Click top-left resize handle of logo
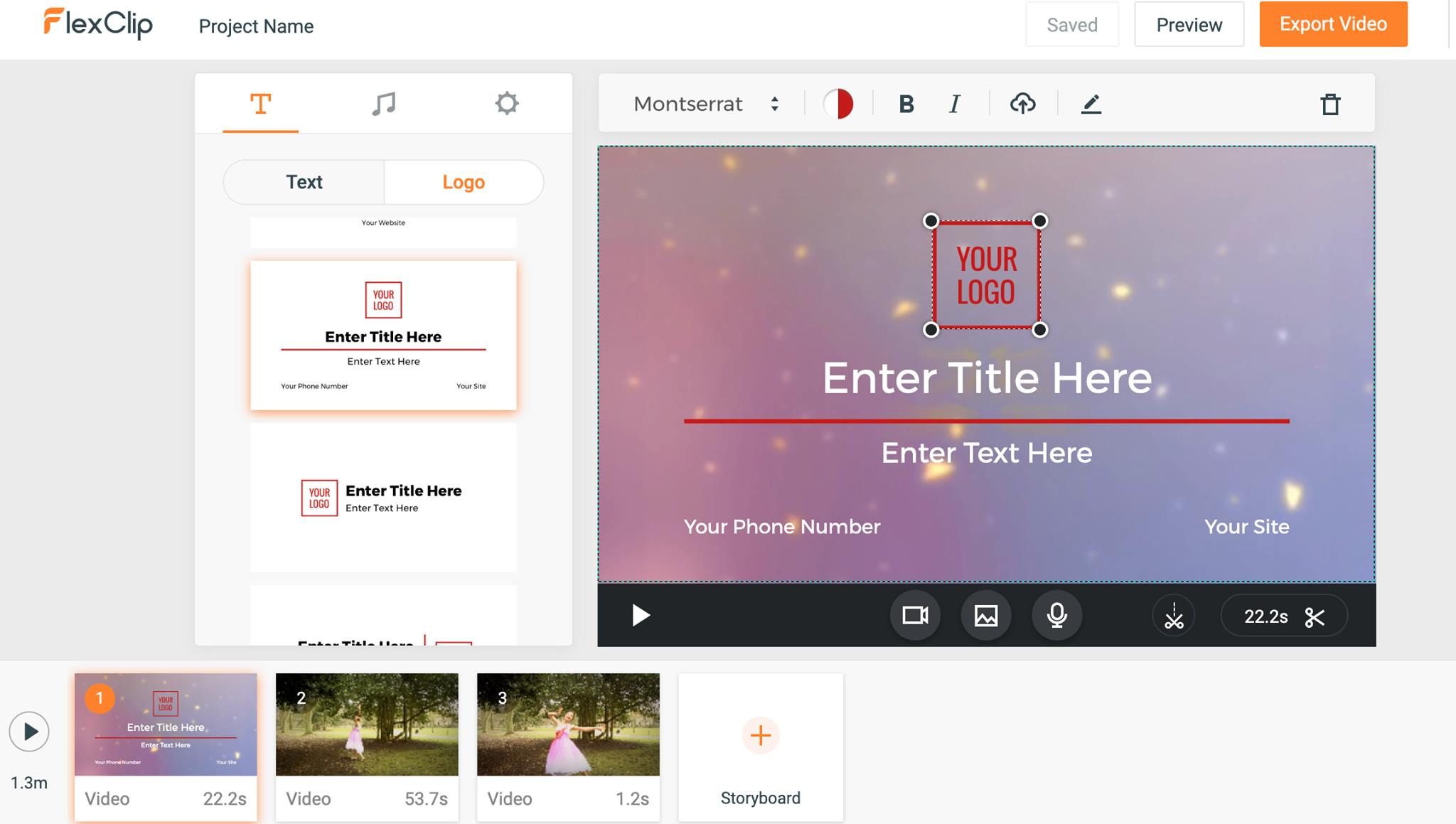 click(x=931, y=220)
